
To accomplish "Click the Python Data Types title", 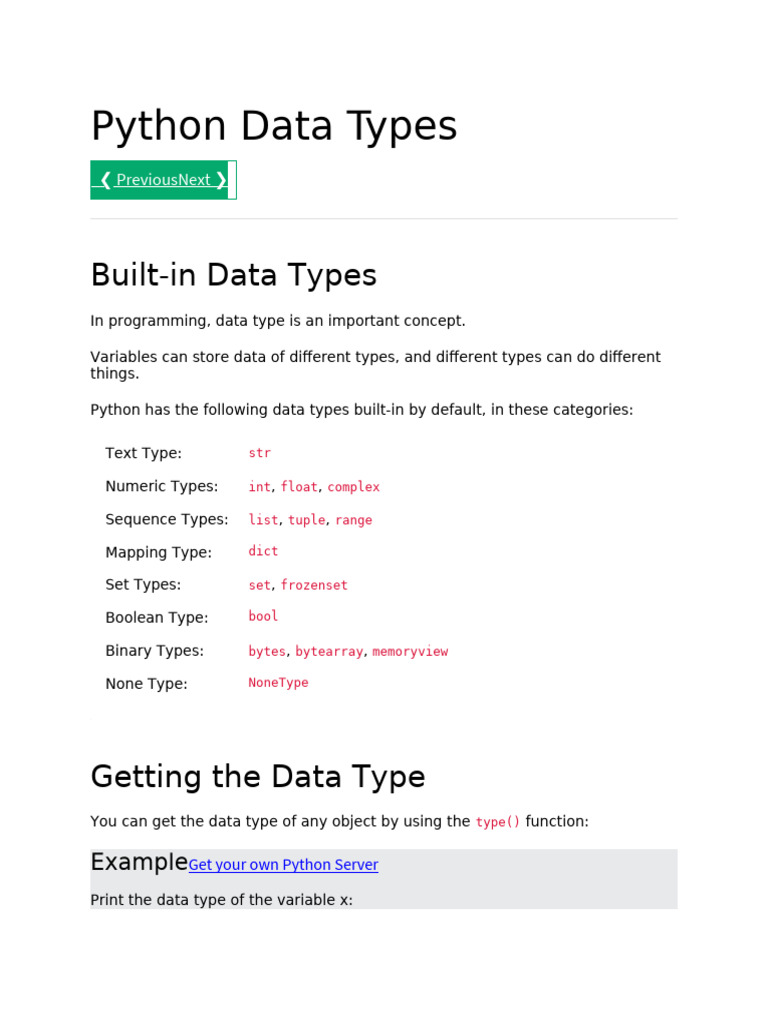I will [x=273, y=127].
